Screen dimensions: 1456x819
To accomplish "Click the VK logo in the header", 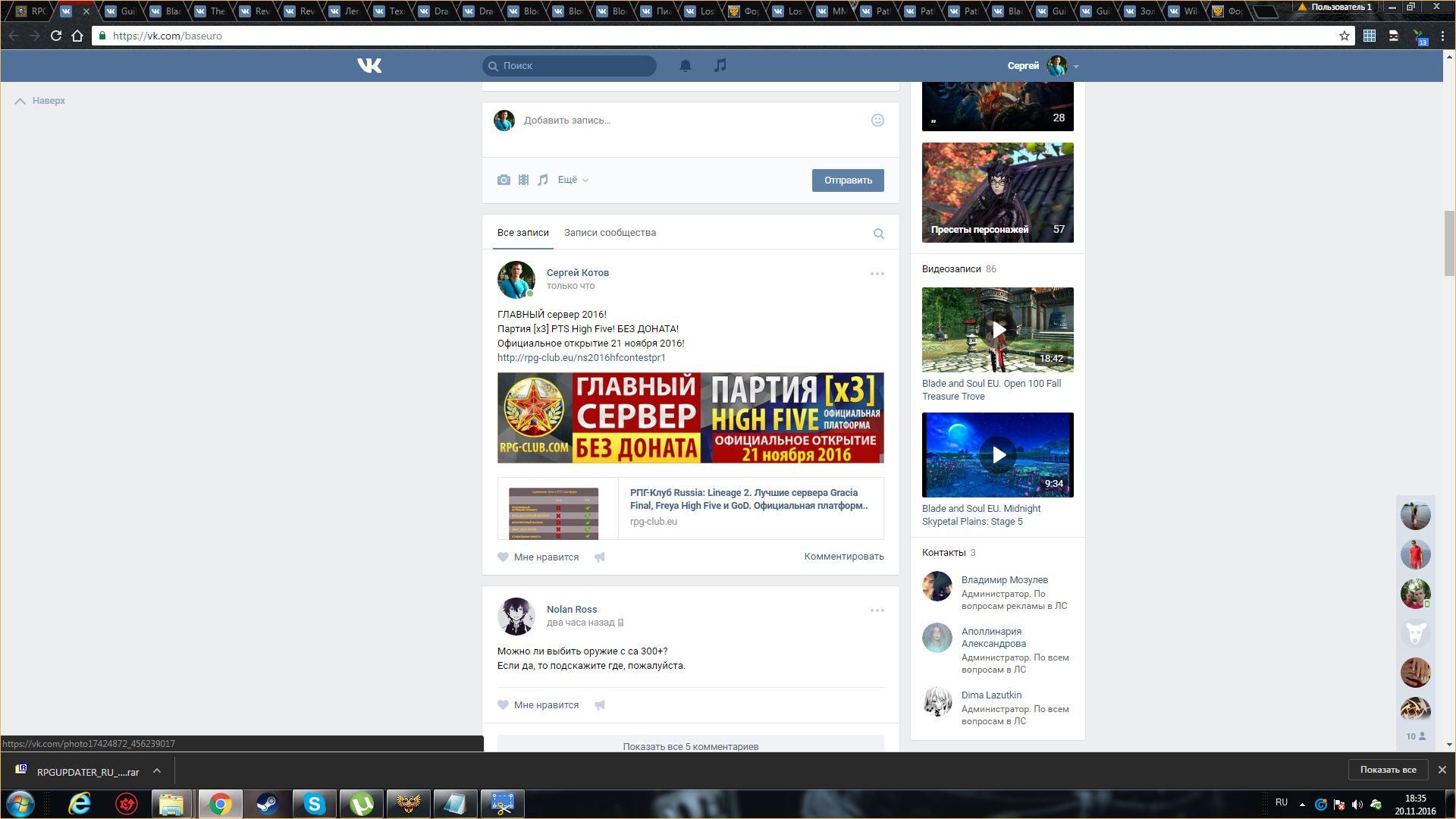I will [369, 66].
